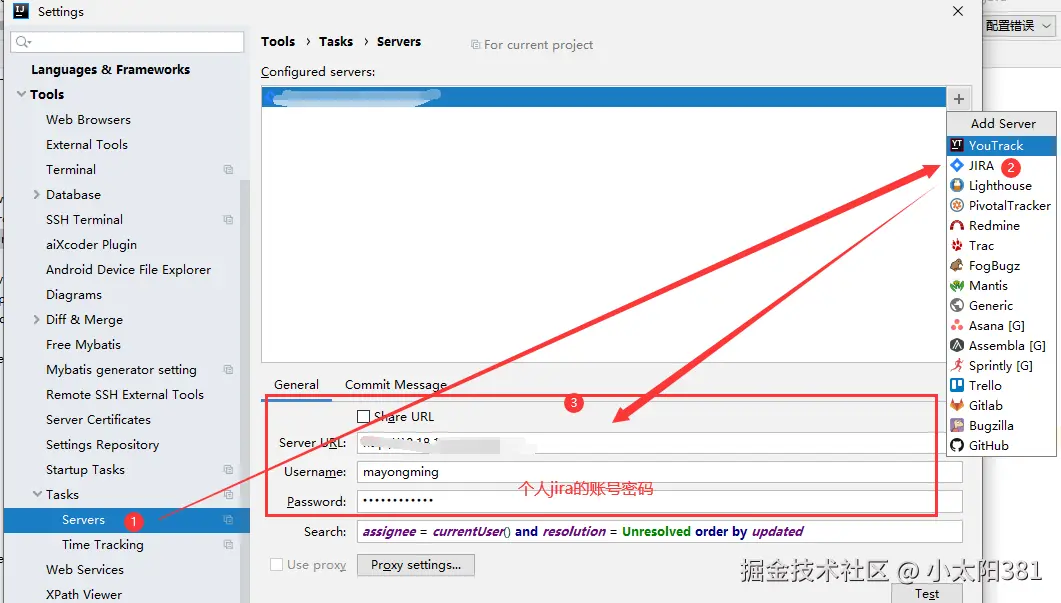Open Web Browsers settings
The width and height of the screenshot is (1061, 603).
click(x=88, y=119)
